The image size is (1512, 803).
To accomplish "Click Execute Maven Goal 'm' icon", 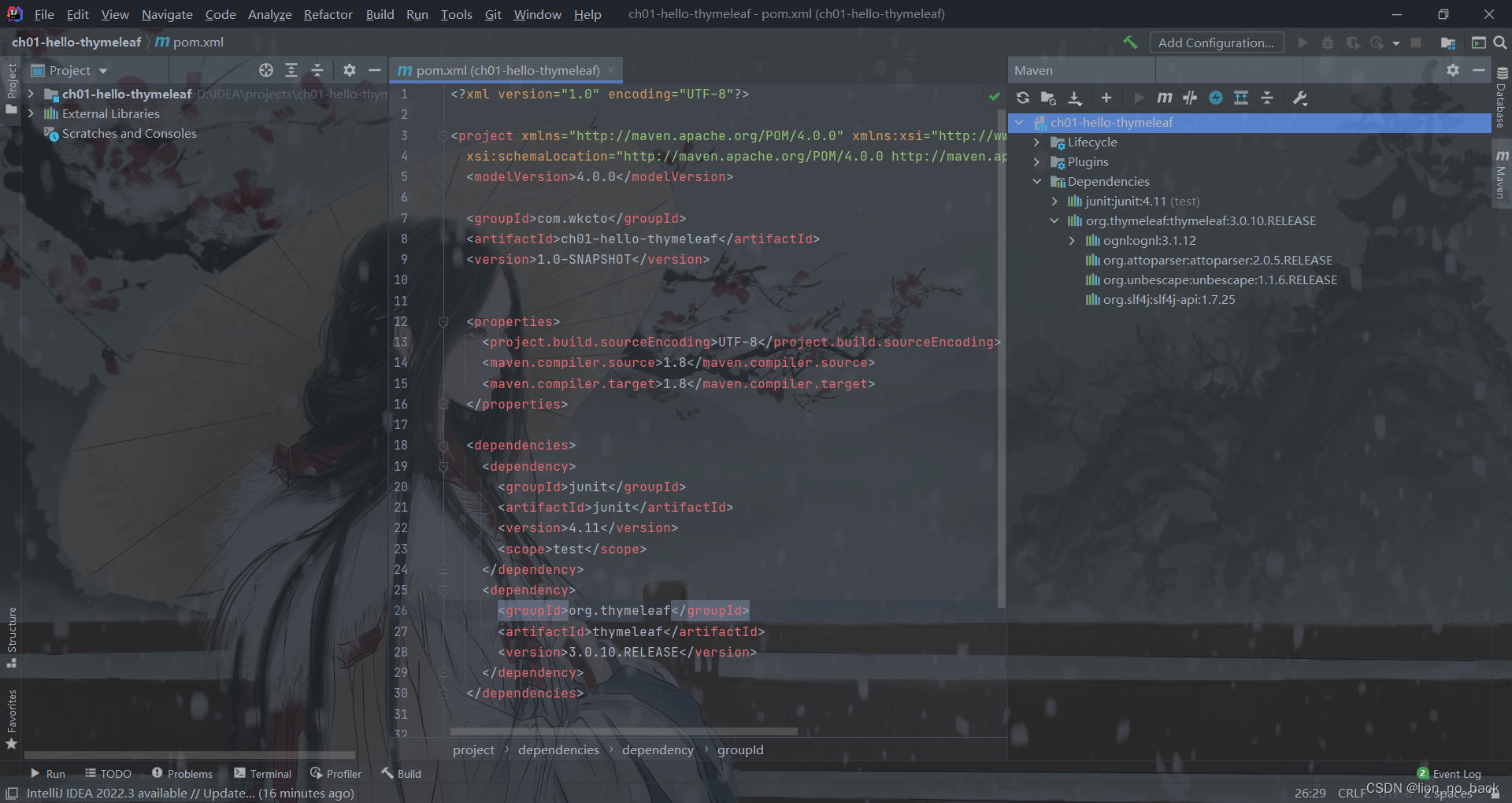I will pyautogui.click(x=1164, y=98).
